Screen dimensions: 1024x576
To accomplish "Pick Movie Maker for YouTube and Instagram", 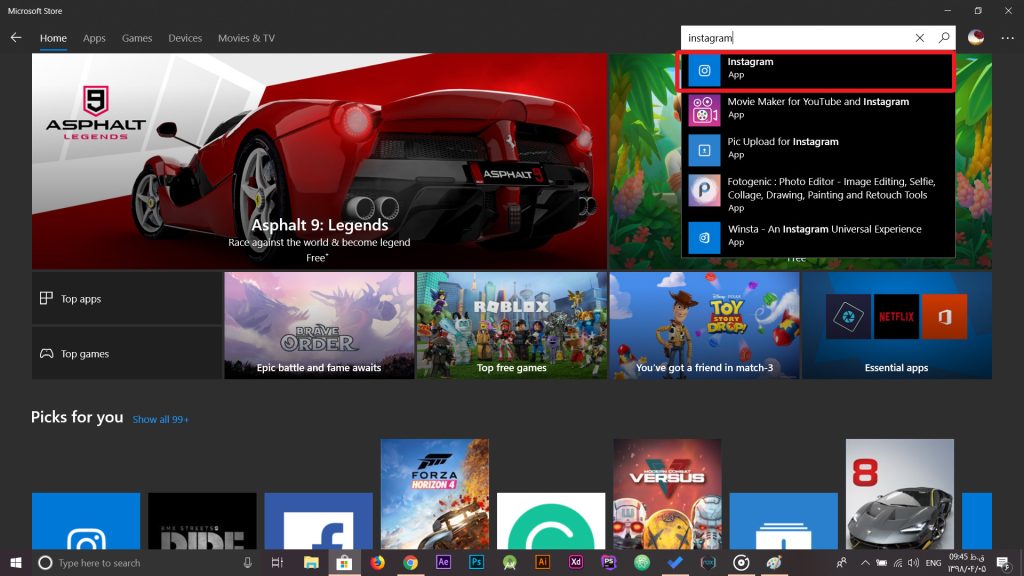I will (x=816, y=108).
